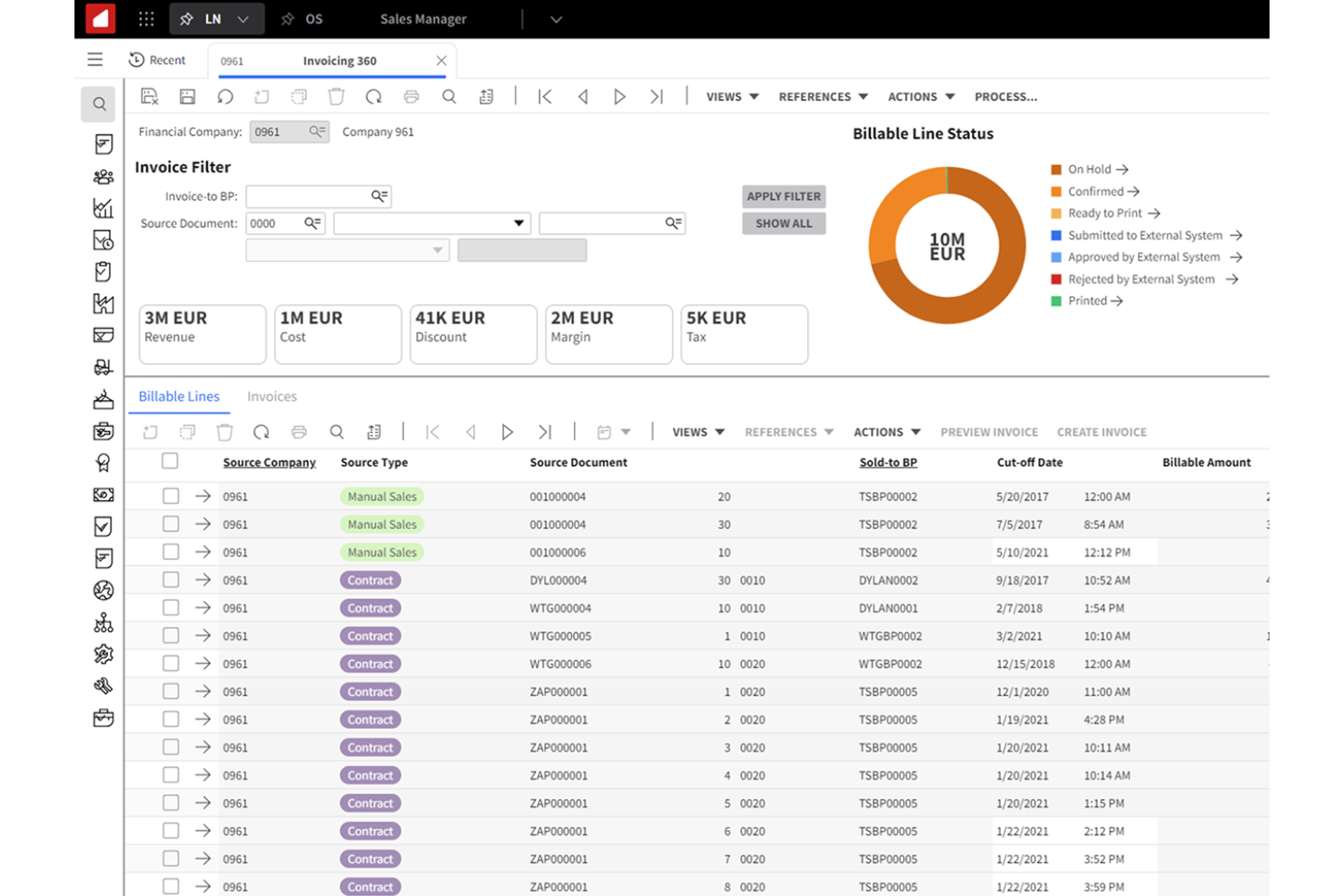Expand the Actions dropdown above the Billable Lines grid

[885, 431]
